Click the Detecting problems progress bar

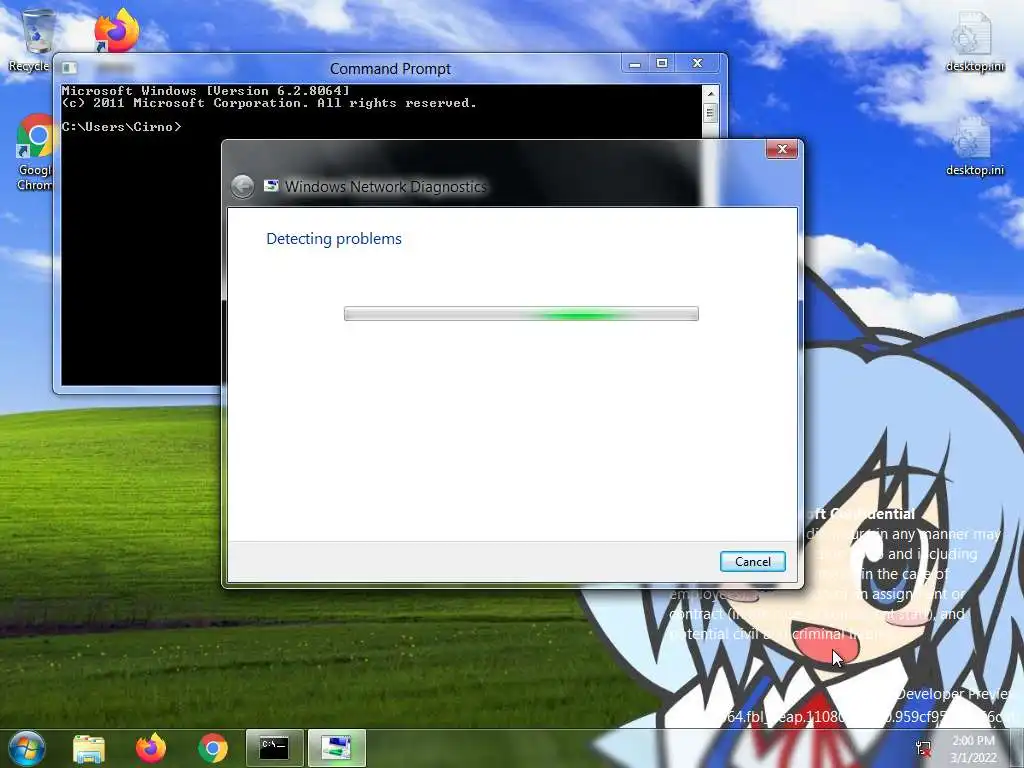point(521,314)
